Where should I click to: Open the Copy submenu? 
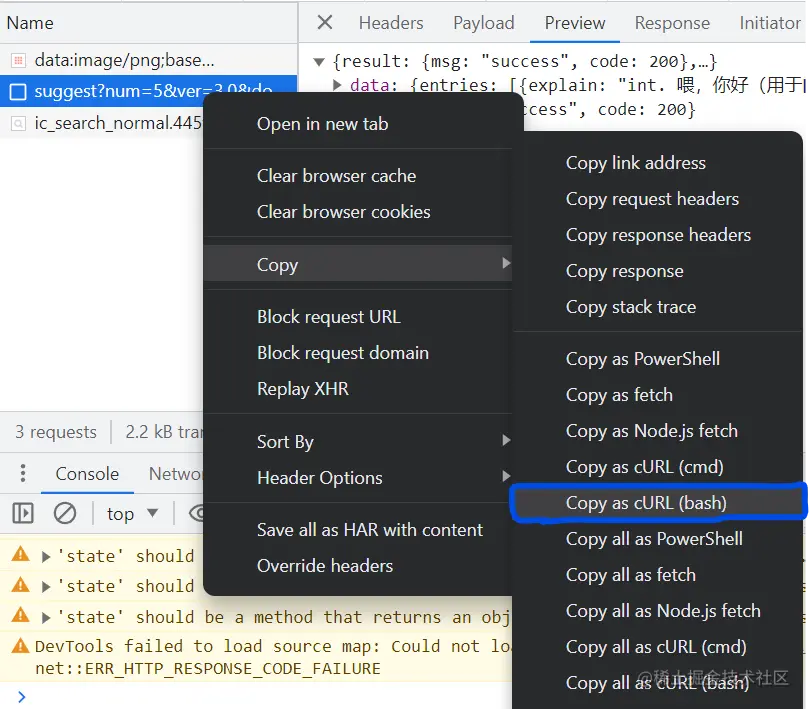click(x=358, y=264)
